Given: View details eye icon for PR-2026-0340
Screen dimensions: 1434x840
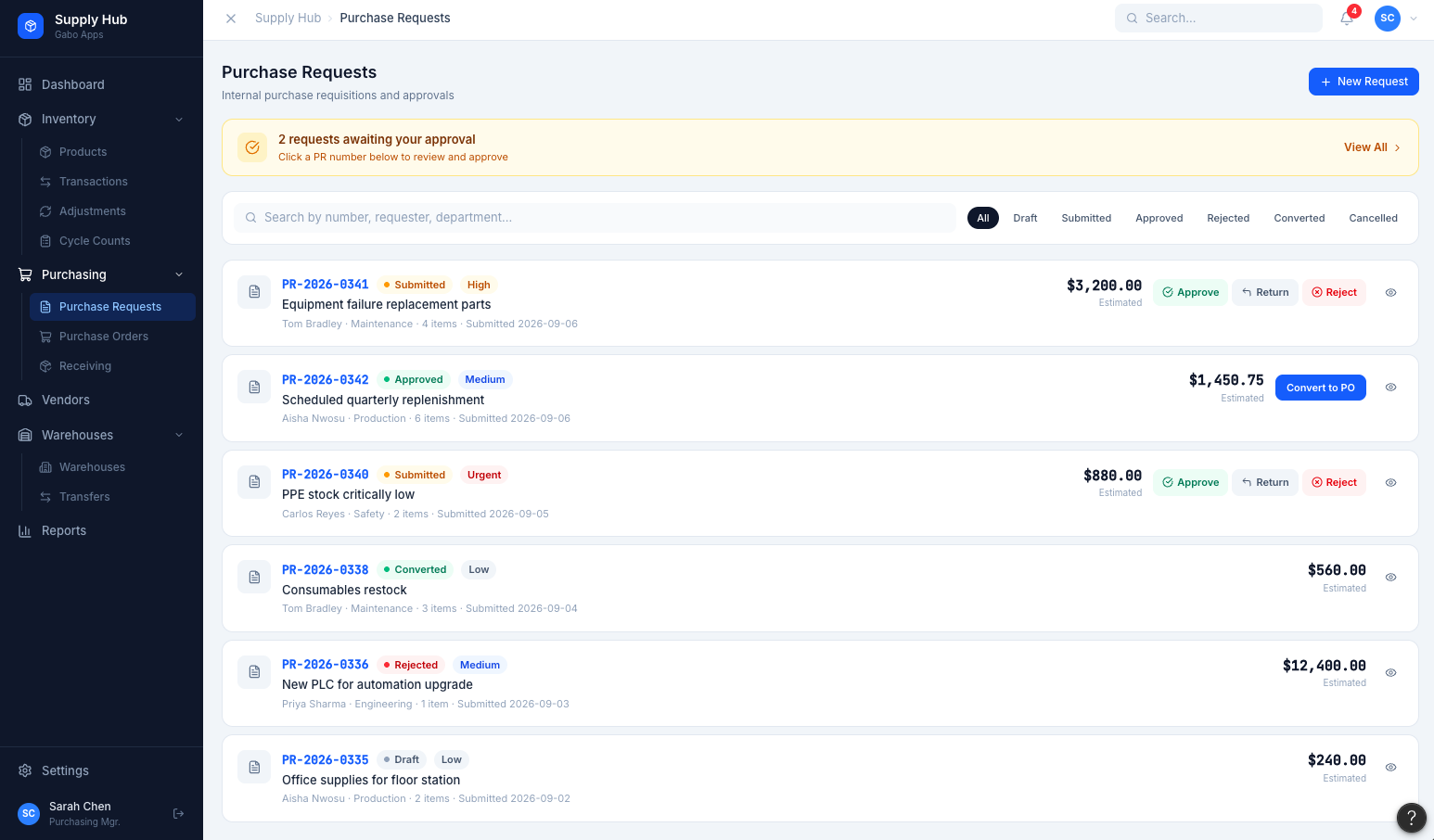Looking at the screenshot, I should tap(1390, 482).
